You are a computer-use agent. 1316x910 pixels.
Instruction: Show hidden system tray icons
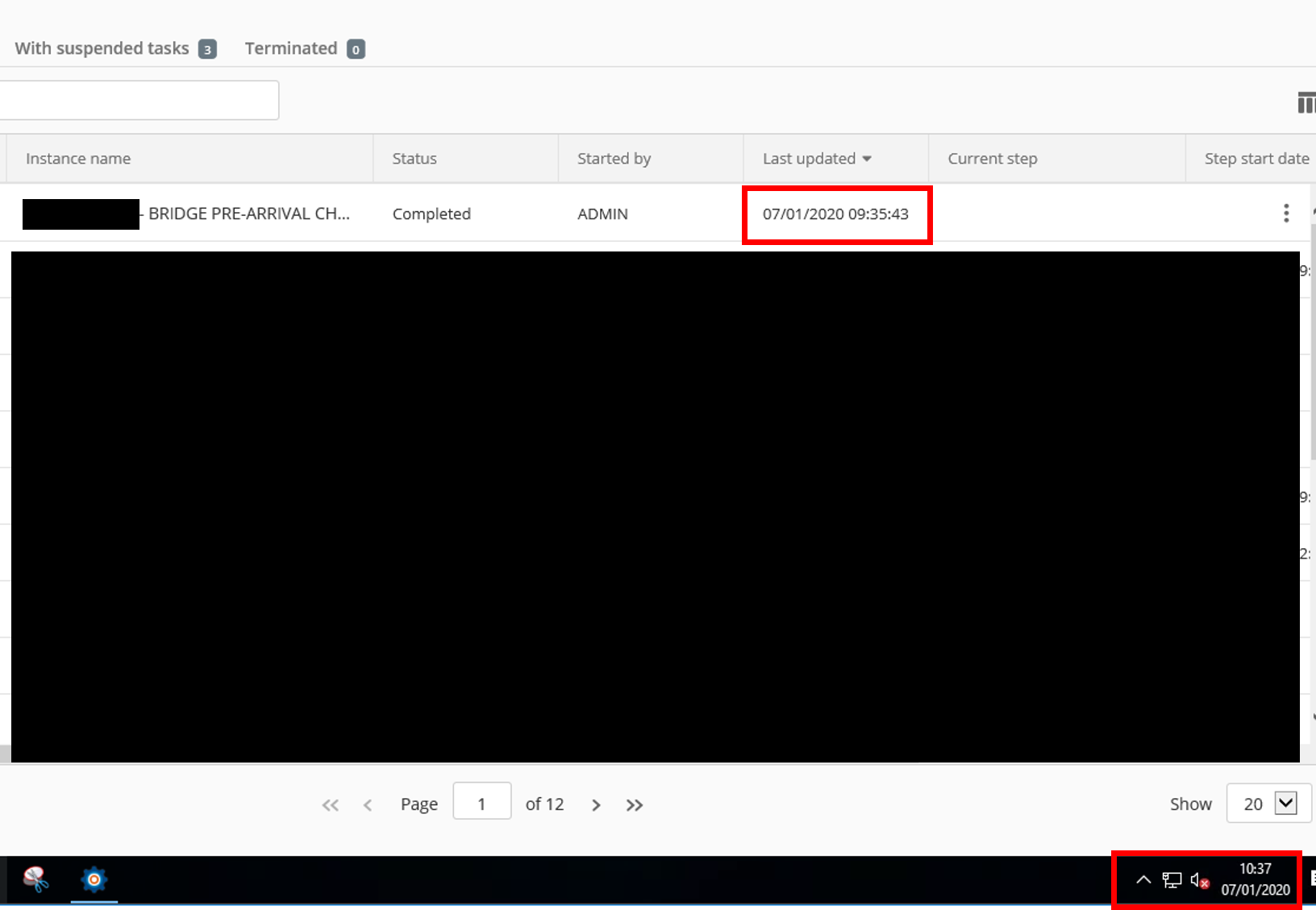[x=1143, y=880]
